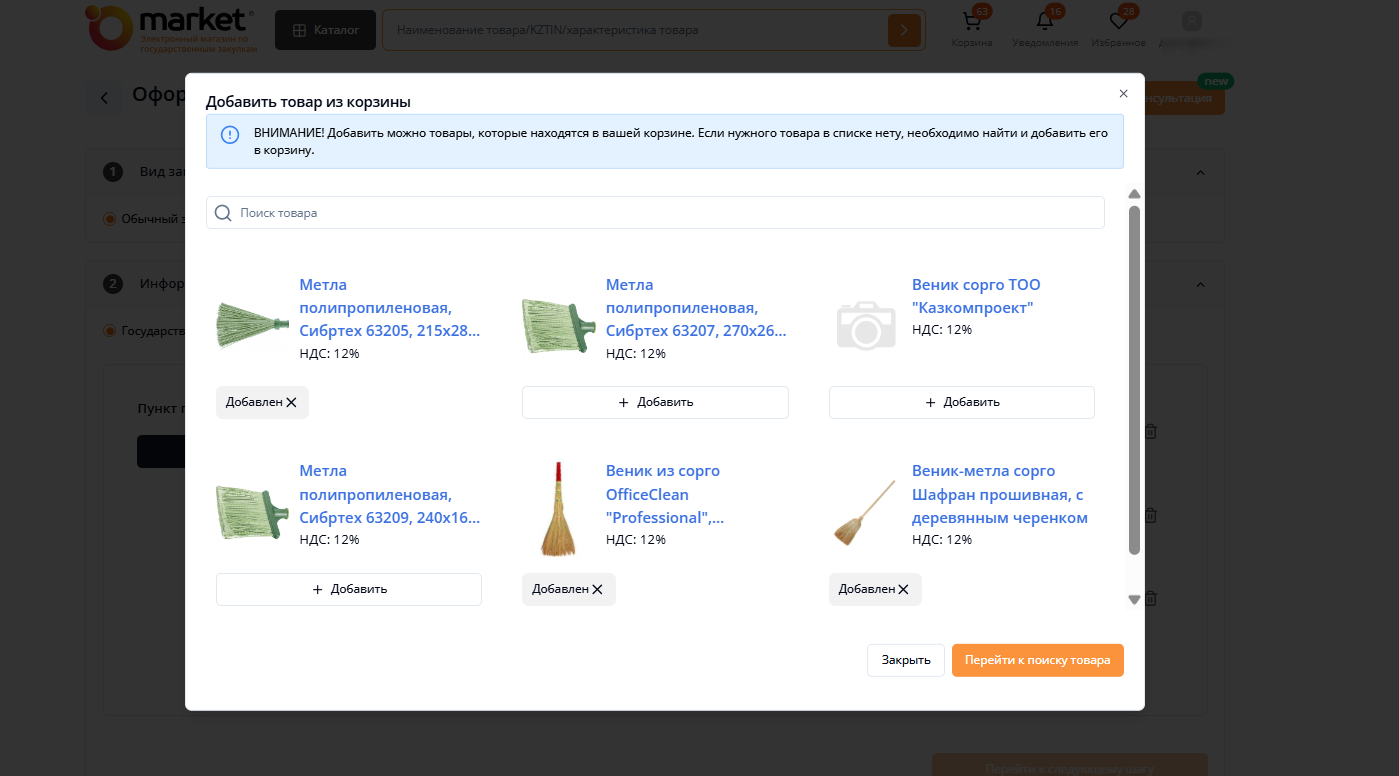Click the Сибртех 63205 broom image
This screenshot has height=776, width=1399.
point(253,324)
